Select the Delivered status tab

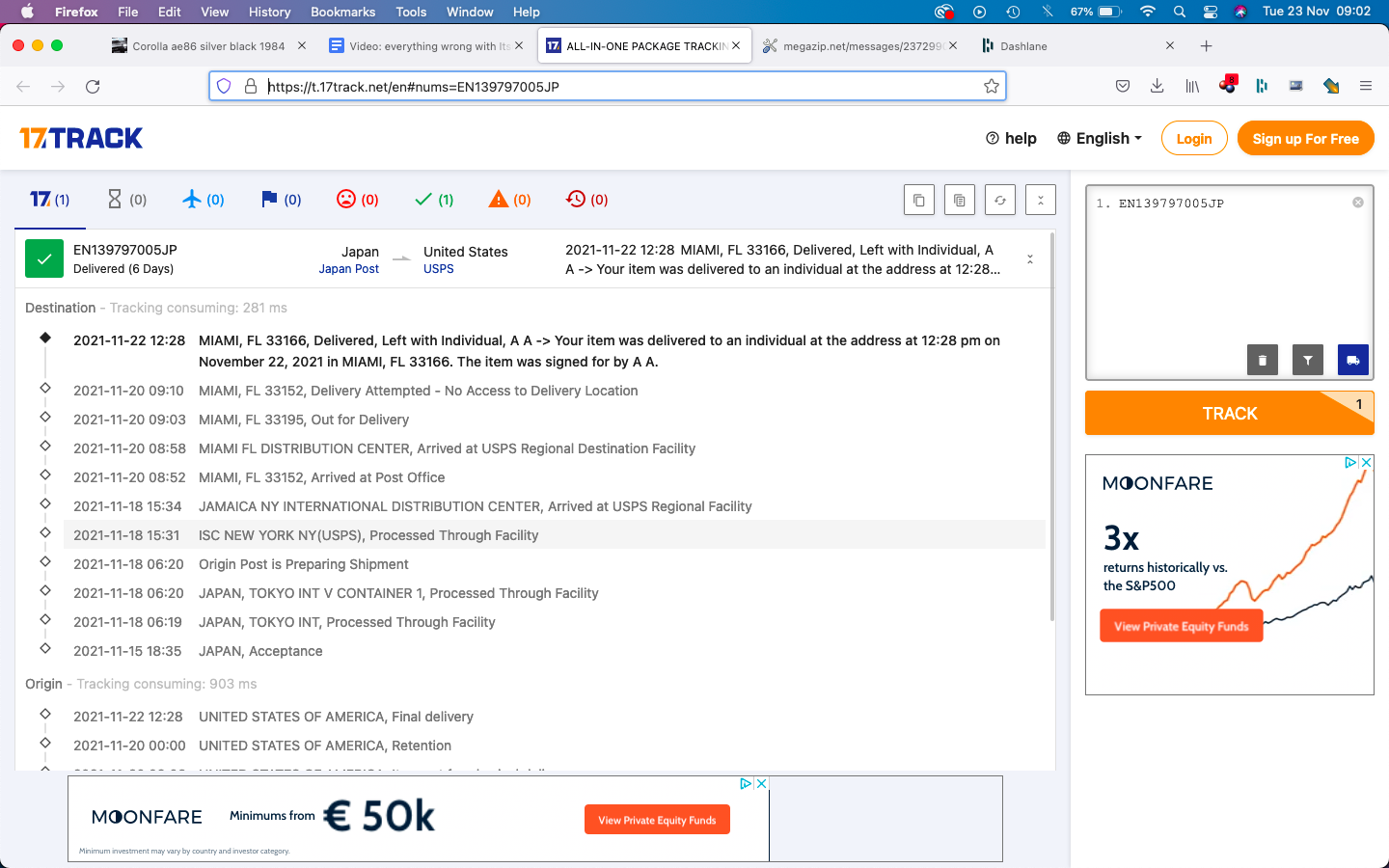point(434,200)
